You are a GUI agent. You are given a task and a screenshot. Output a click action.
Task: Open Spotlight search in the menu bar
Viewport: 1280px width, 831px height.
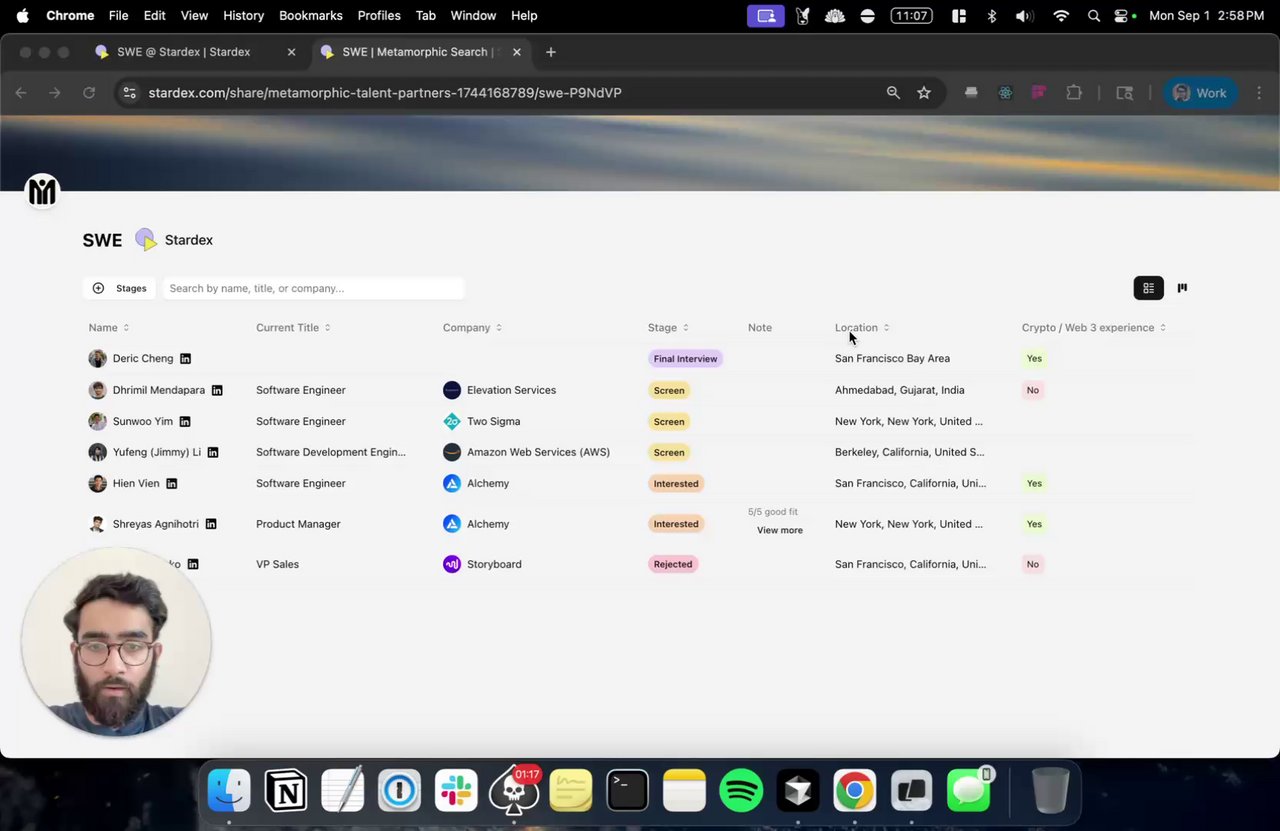point(1094,16)
